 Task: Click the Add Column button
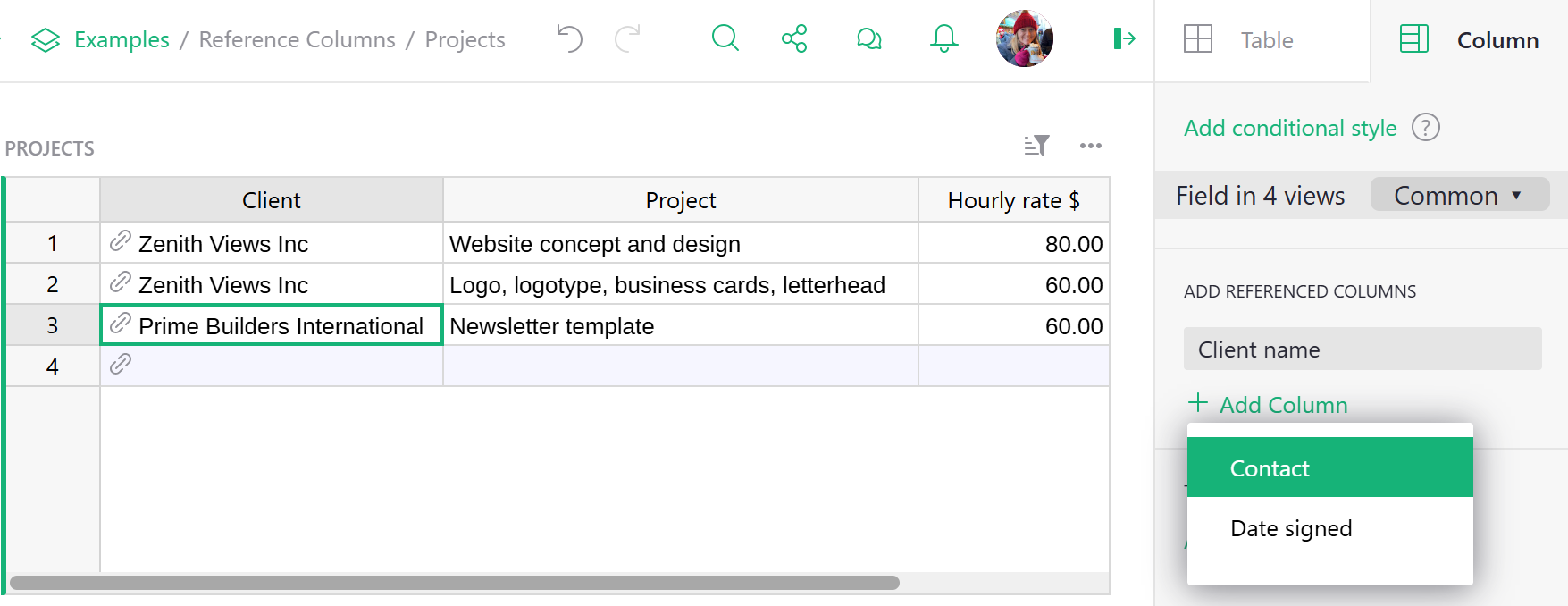click(x=1269, y=405)
